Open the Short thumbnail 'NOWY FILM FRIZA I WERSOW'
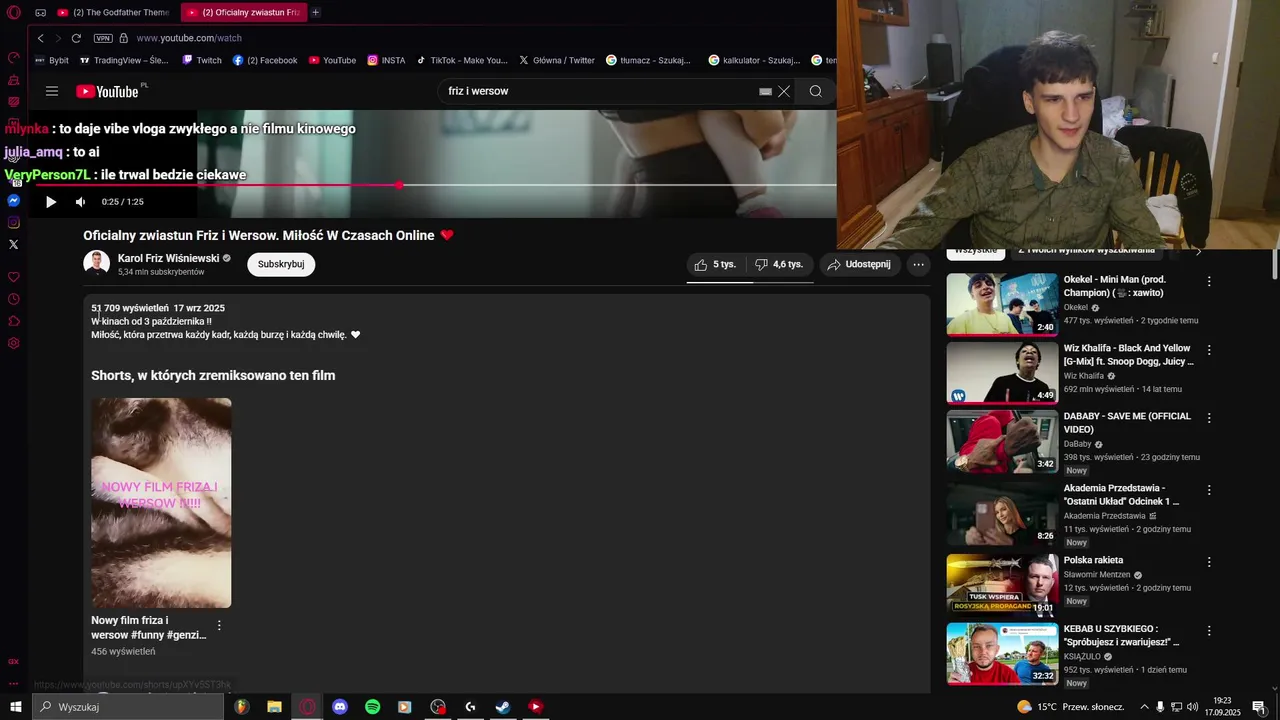 pyautogui.click(x=161, y=503)
